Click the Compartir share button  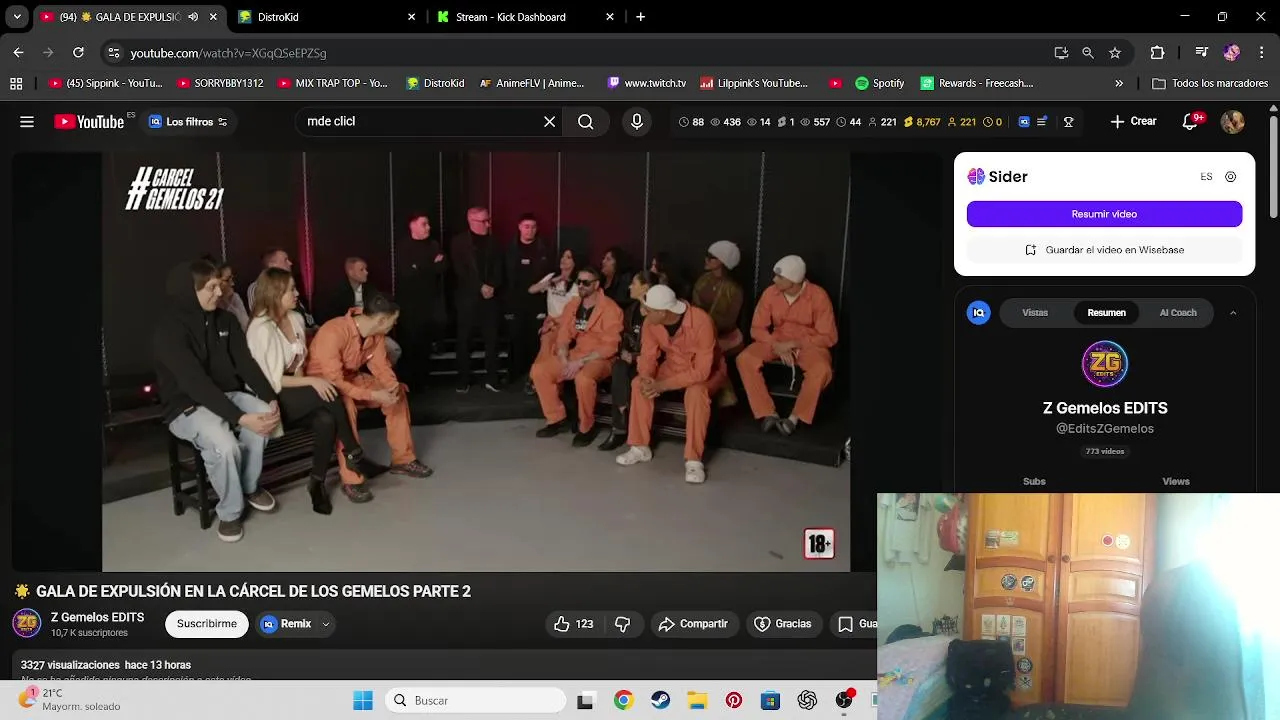(693, 624)
